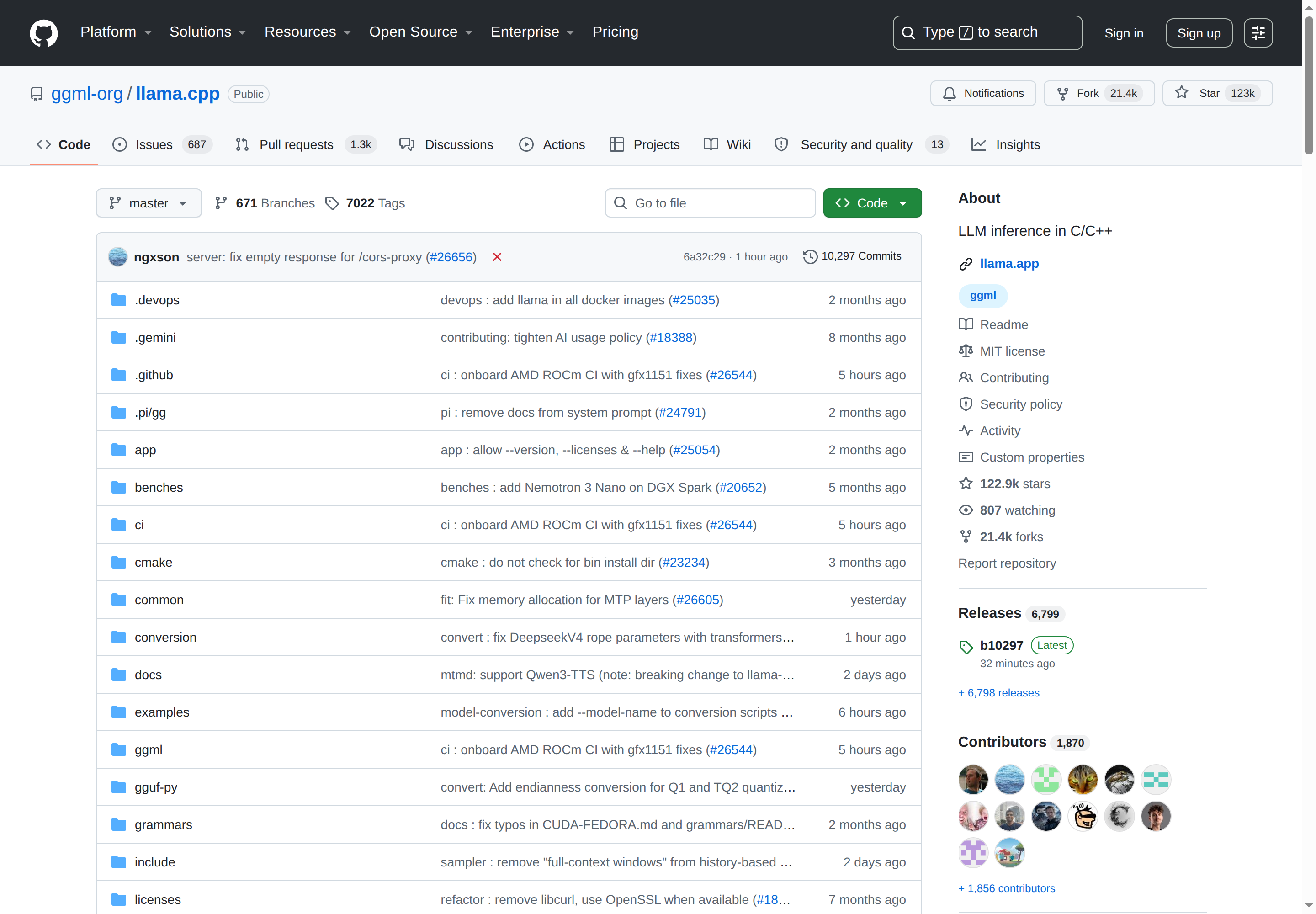Expand the Solutions menu

pos(207,32)
